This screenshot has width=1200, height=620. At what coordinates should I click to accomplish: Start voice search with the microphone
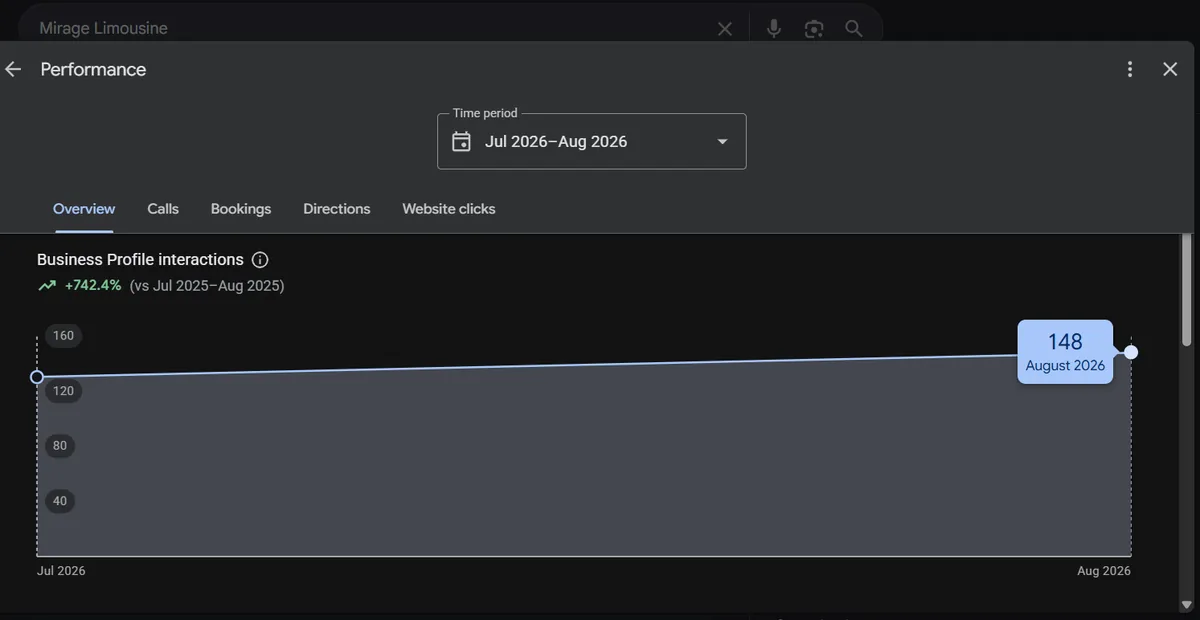[774, 29]
